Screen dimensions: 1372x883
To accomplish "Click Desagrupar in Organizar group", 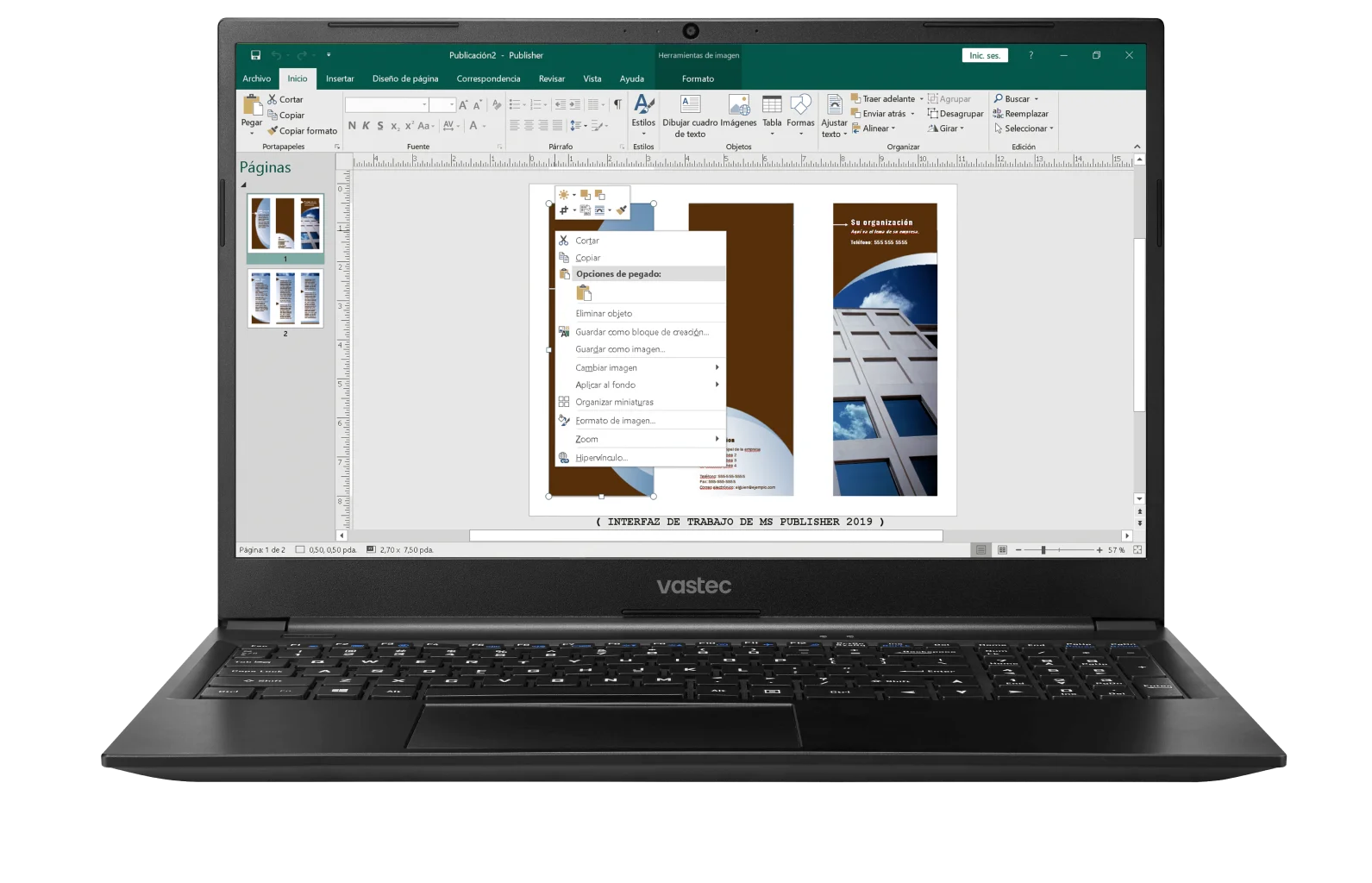I will point(955,114).
